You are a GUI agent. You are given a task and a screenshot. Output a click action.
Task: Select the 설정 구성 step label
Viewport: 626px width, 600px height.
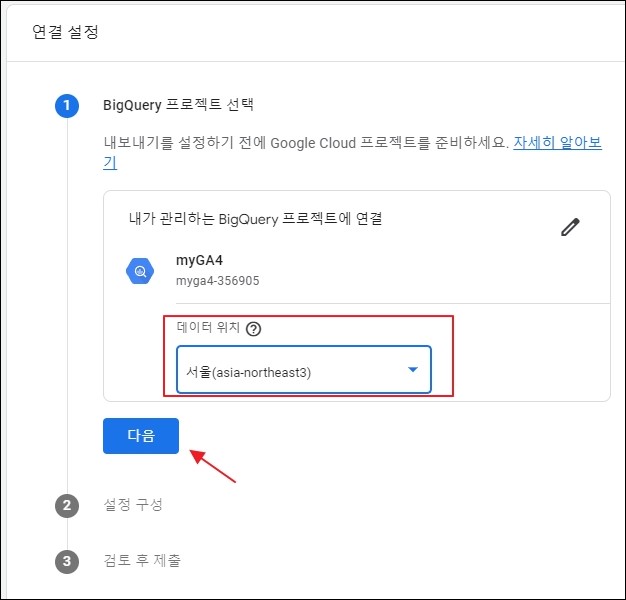tap(133, 505)
